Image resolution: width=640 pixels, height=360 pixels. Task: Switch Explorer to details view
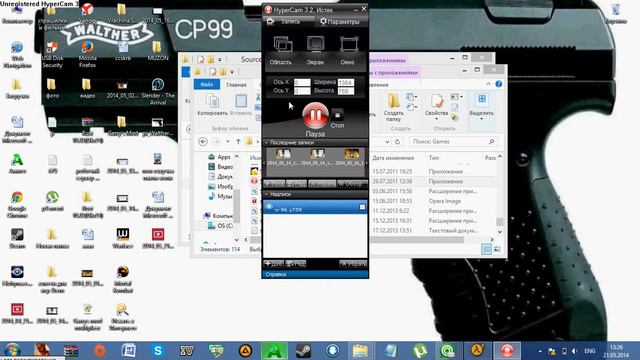coord(486,249)
